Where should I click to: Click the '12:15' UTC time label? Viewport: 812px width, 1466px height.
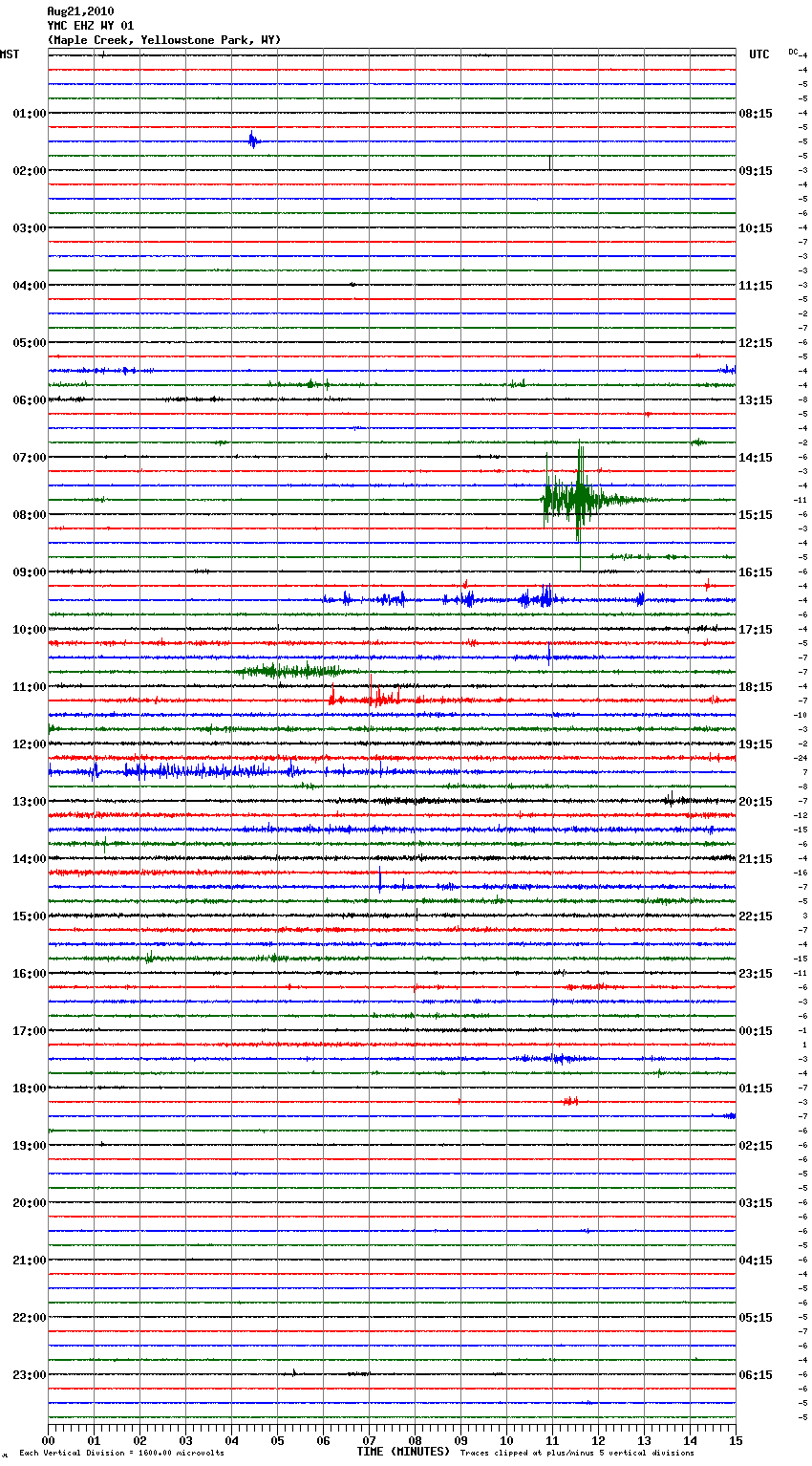(756, 343)
